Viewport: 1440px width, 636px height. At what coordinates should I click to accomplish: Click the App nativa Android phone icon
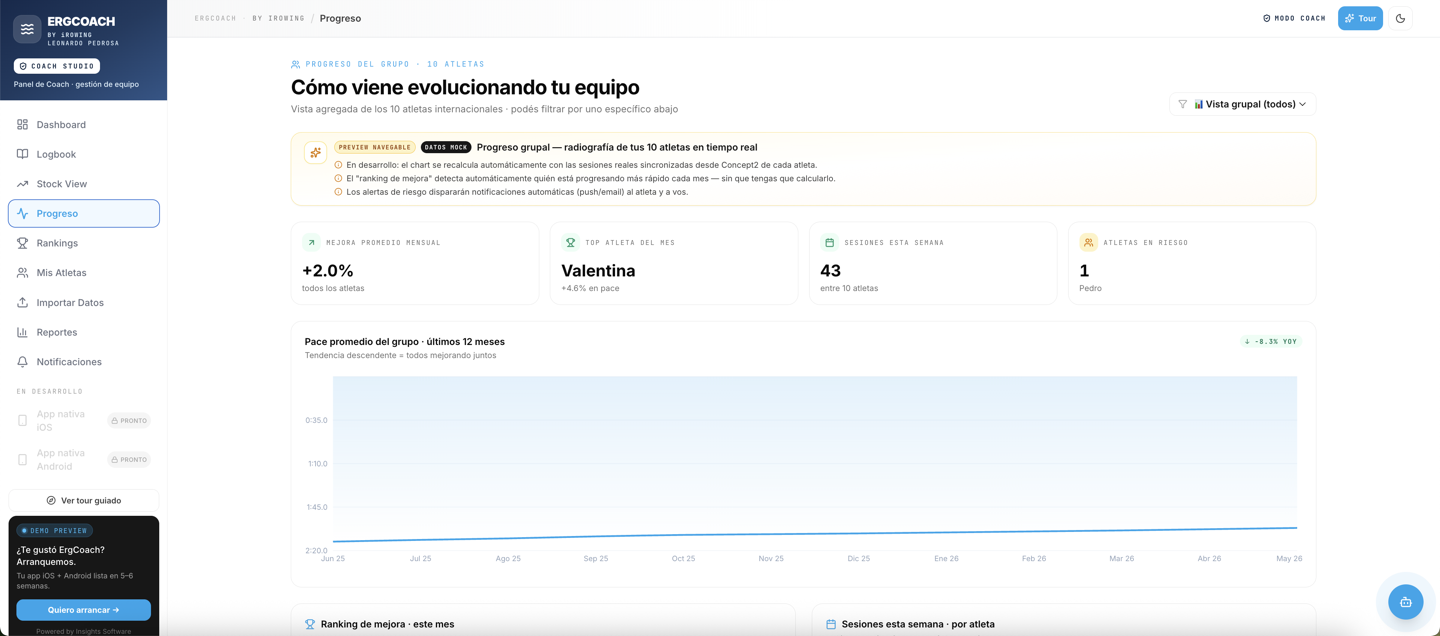22,460
